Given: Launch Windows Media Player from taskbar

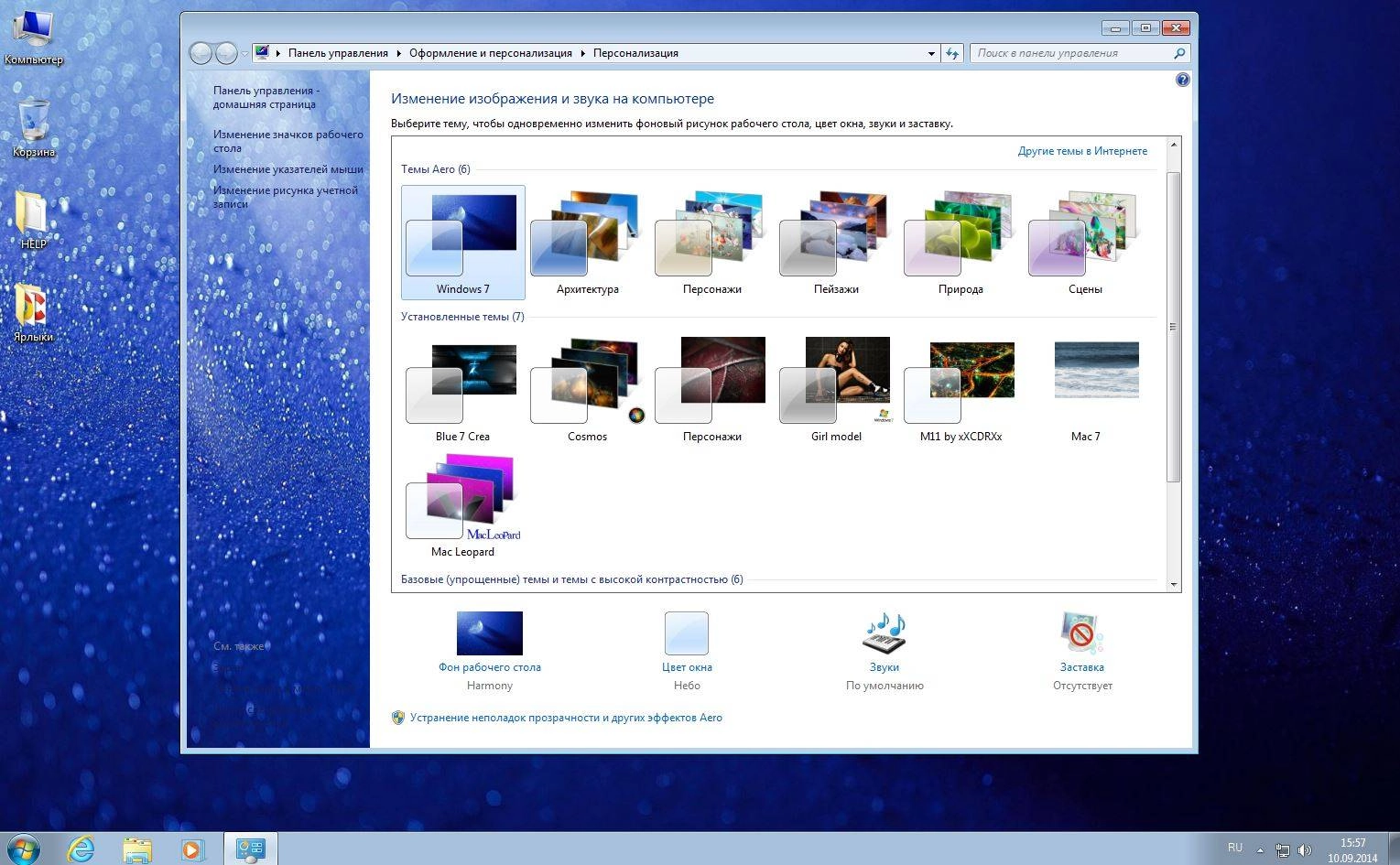Looking at the screenshot, I should coord(193,849).
